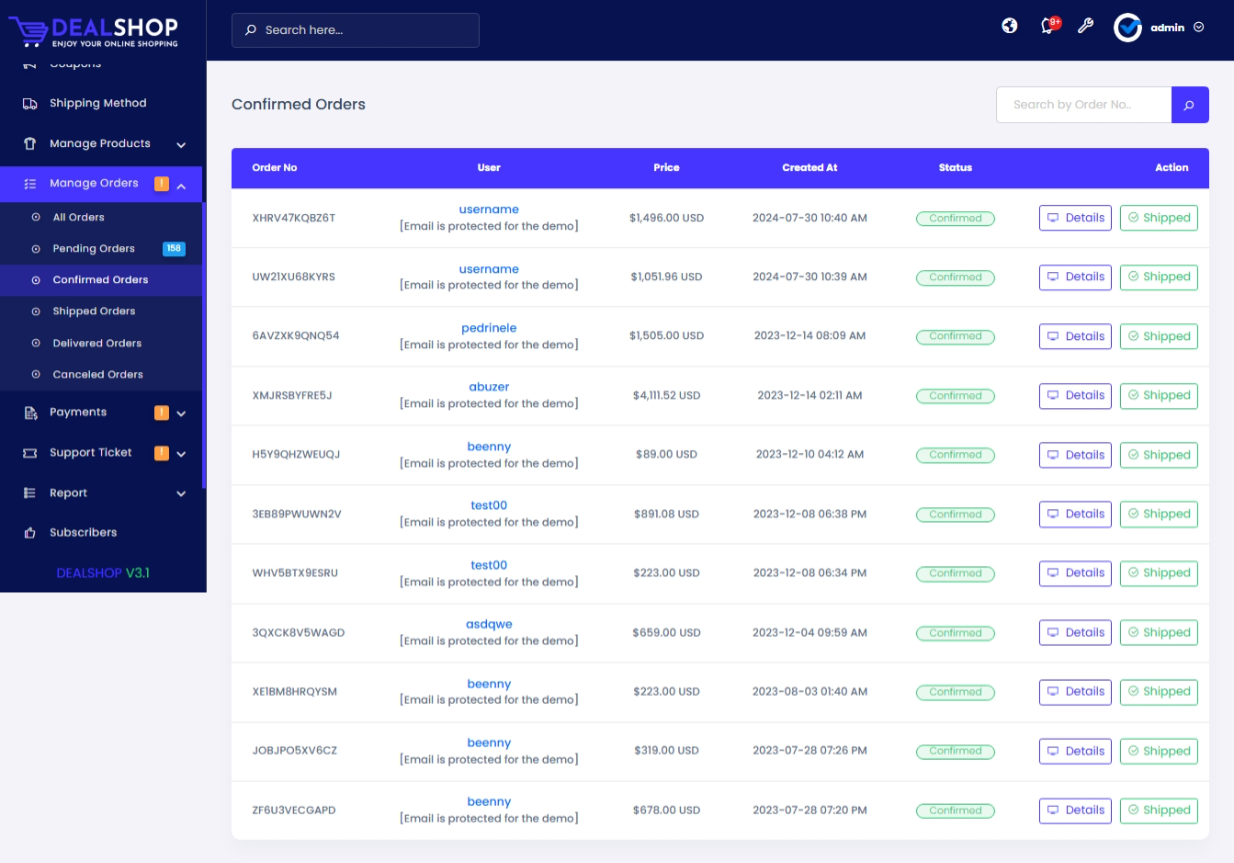Click the globe icon in the top bar
Image resolution: width=1234 pixels, height=863 pixels.
coord(1009,26)
